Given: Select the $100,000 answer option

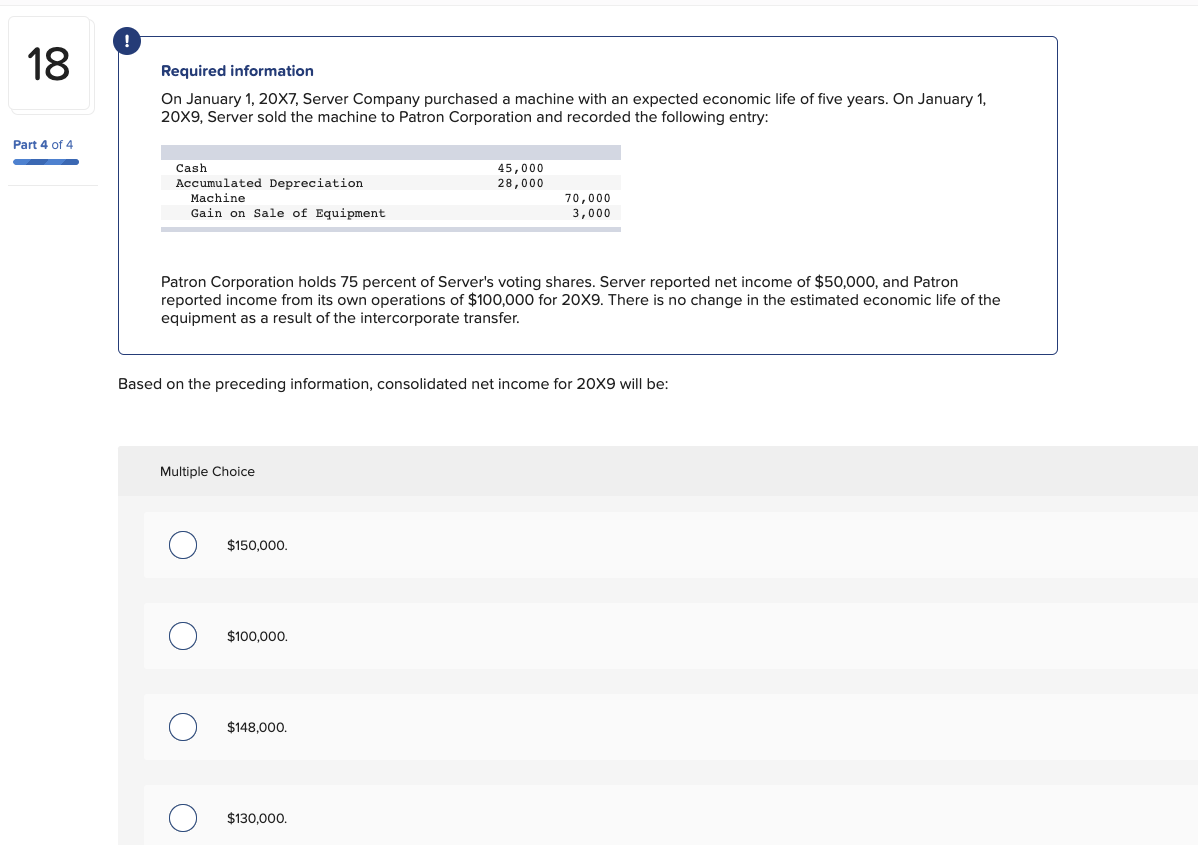Looking at the screenshot, I should tap(183, 636).
